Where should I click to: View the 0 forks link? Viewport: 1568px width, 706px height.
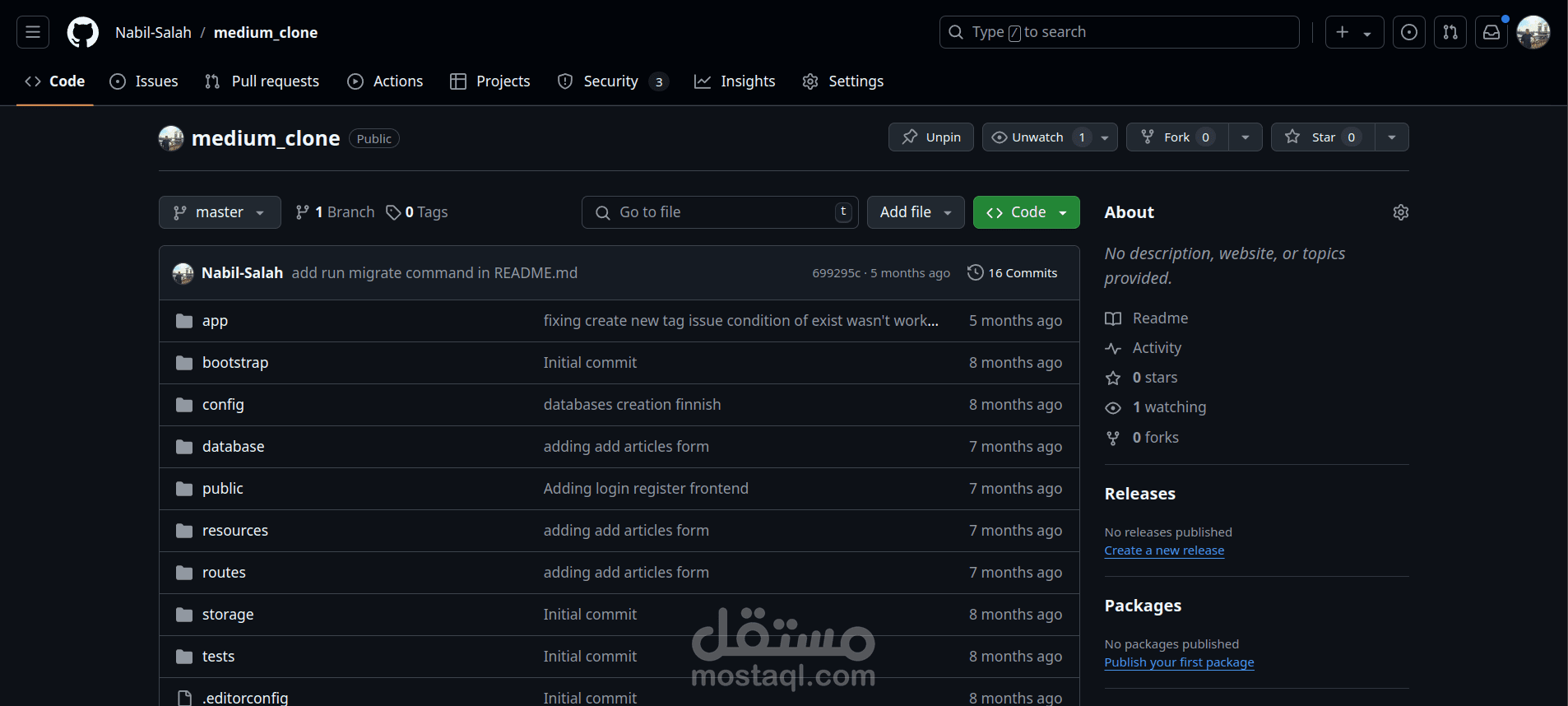tap(1142, 438)
